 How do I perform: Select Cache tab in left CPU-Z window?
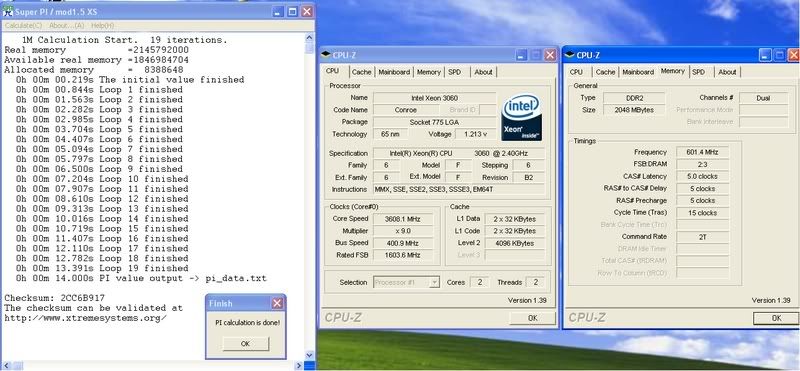pyautogui.click(x=362, y=72)
